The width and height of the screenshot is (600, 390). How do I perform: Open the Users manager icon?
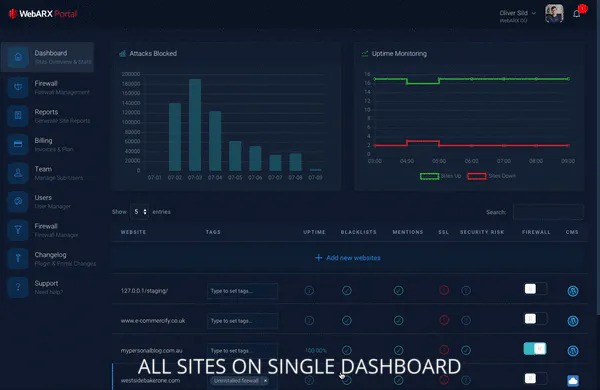[18, 201]
